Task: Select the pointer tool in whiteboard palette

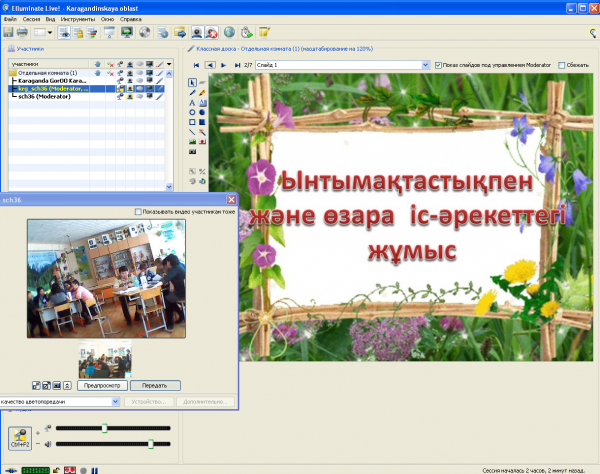Action: pos(192,81)
